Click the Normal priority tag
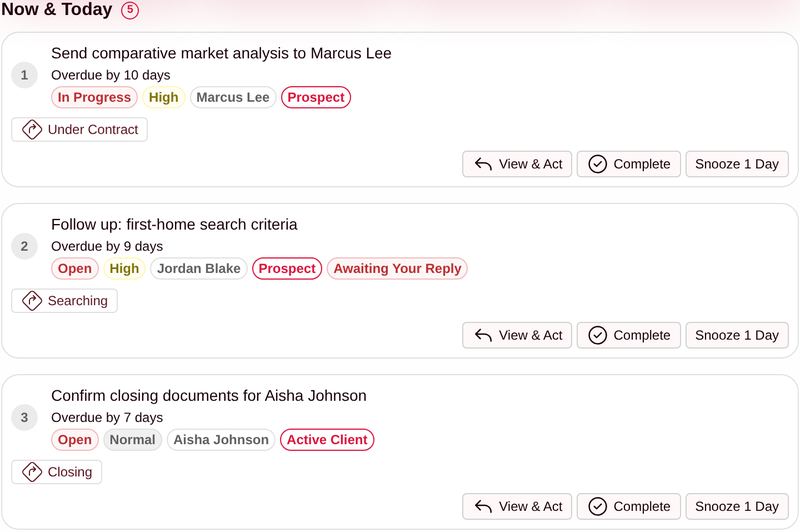 [132, 440]
